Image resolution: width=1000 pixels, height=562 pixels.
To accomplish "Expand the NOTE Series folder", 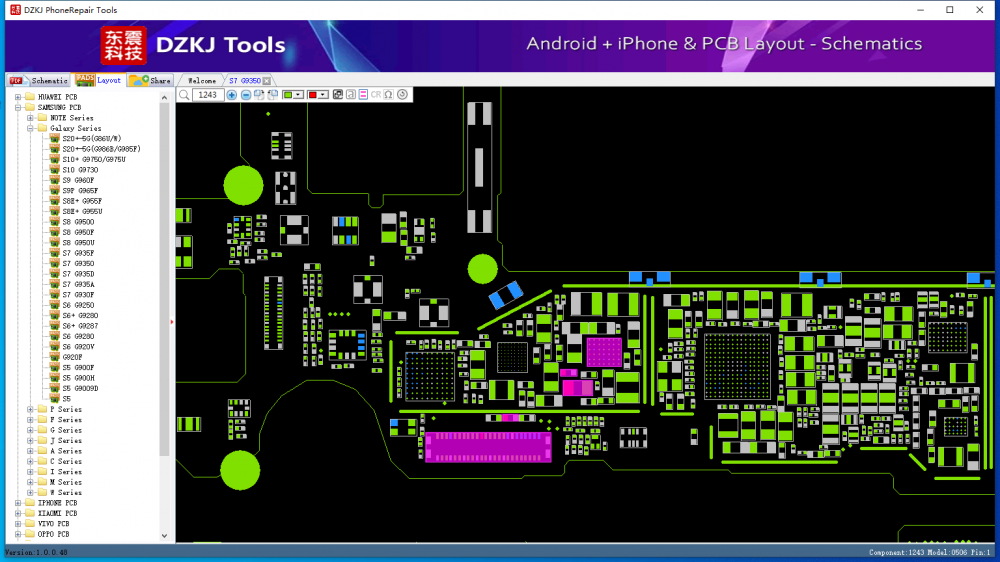I will [30, 118].
